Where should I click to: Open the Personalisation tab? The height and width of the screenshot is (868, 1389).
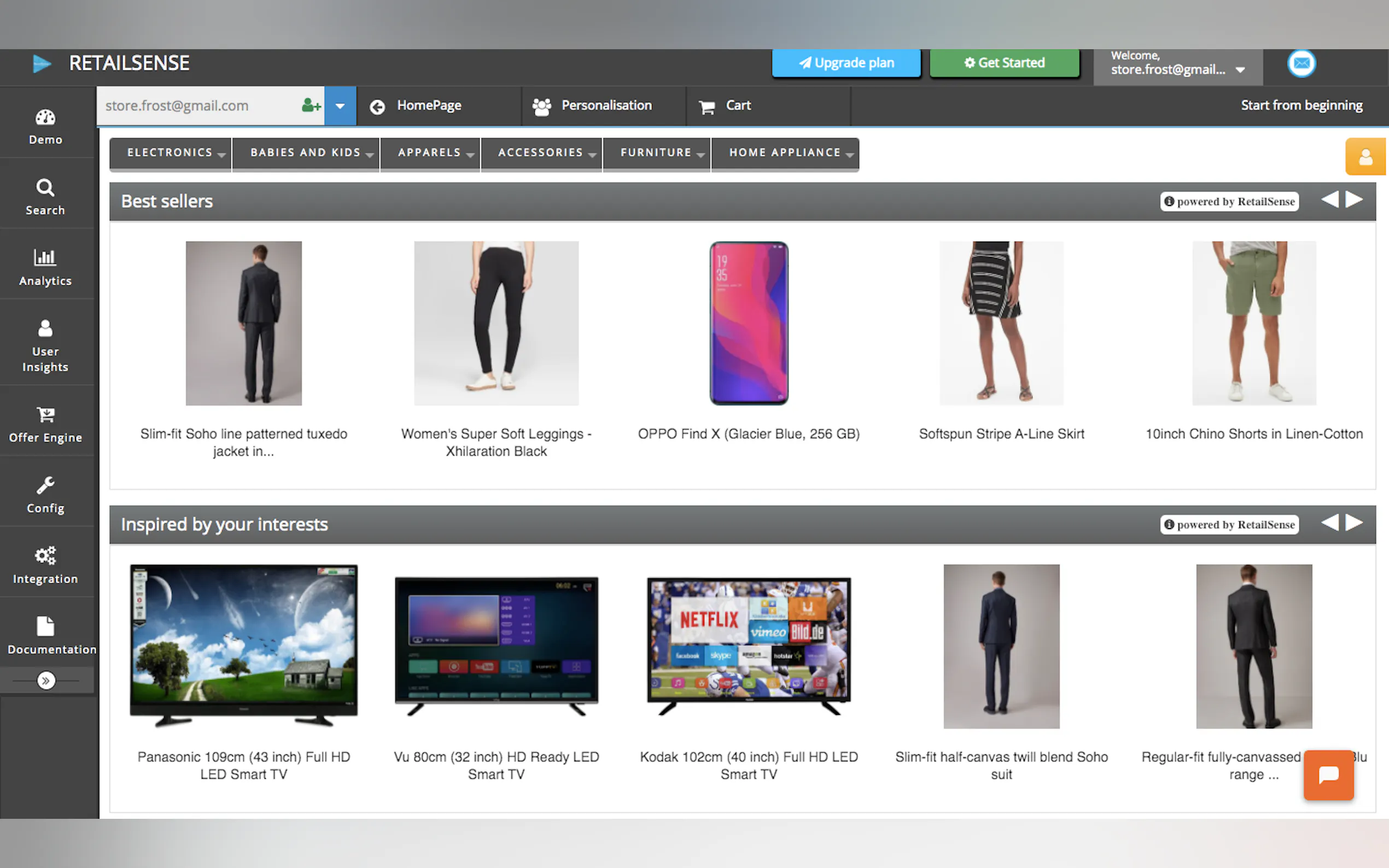pos(604,105)
